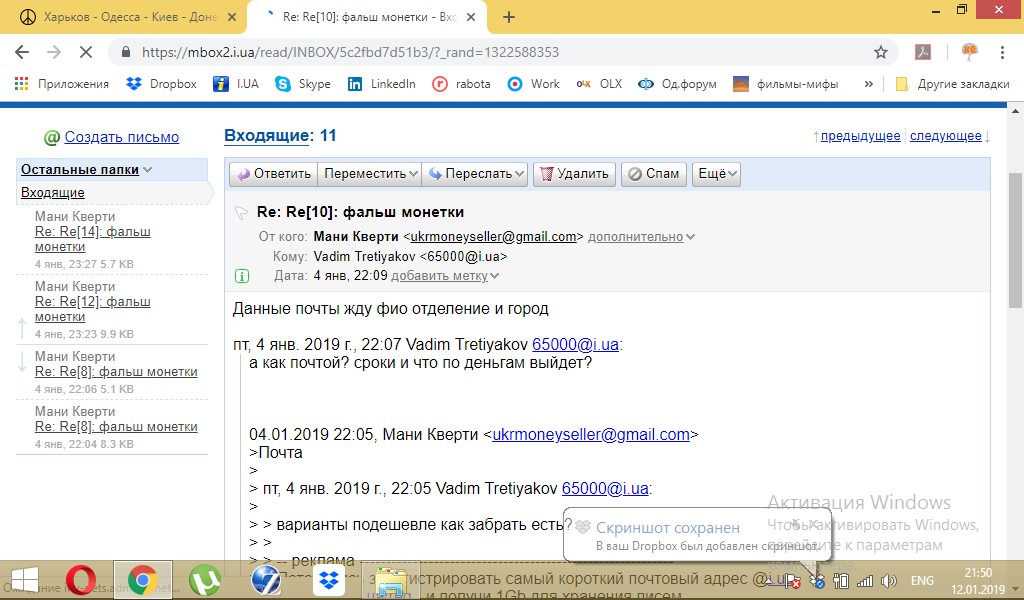Viewport: 1024px width, 600px height.
Task: Mark message as Спам
Action: [654, 174]
